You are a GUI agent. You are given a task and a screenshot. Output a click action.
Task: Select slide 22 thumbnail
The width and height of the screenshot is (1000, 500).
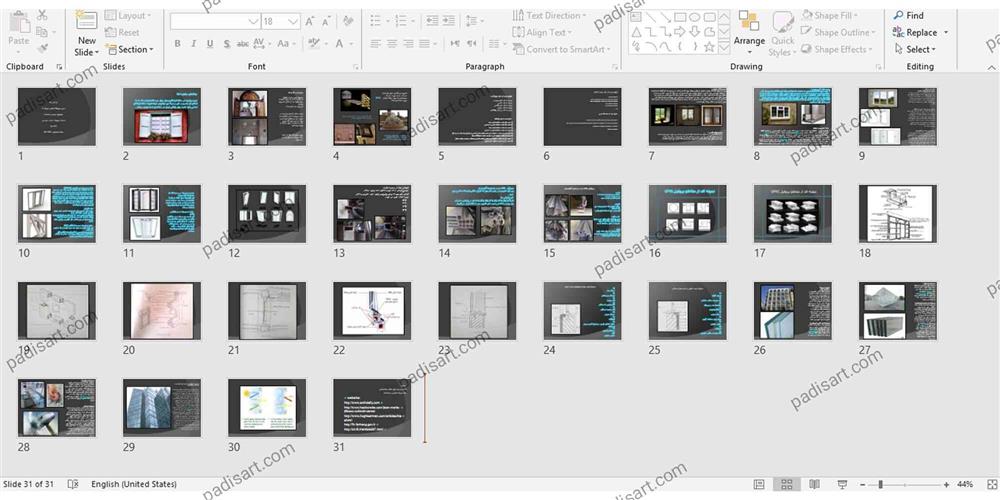372,310
